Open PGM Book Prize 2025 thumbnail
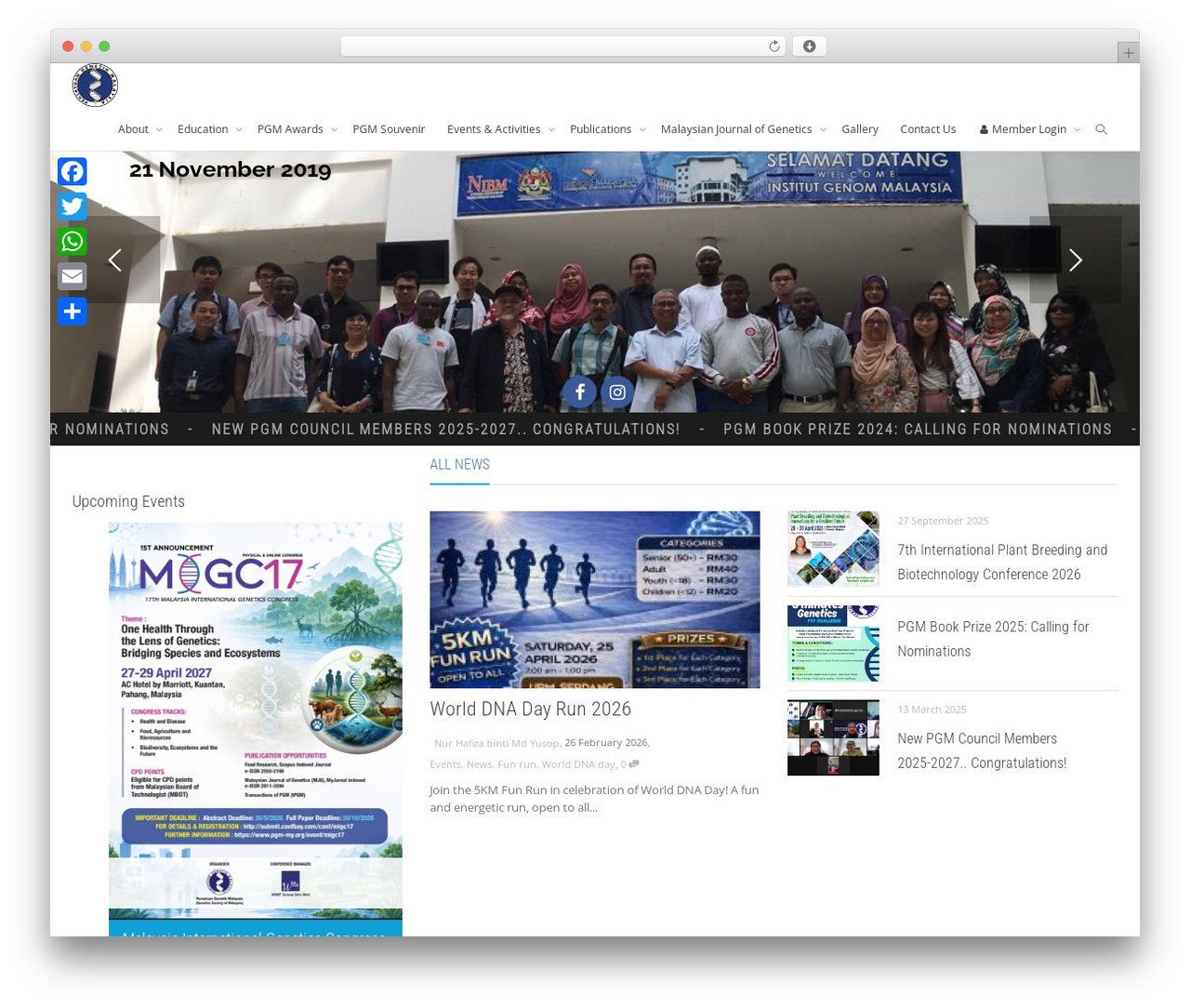This screenshot has height=1008, width=1190. click(x=833, y=643)
